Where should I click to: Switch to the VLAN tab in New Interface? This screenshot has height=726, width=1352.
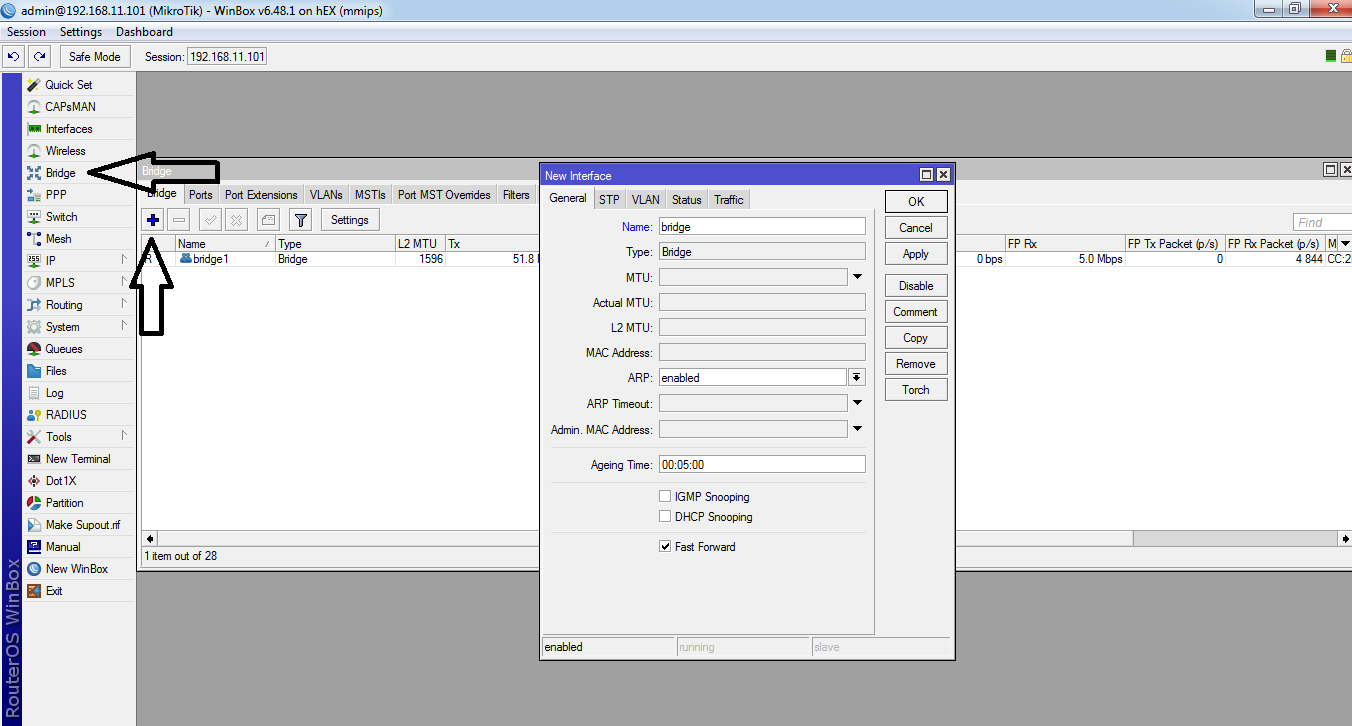646,200
